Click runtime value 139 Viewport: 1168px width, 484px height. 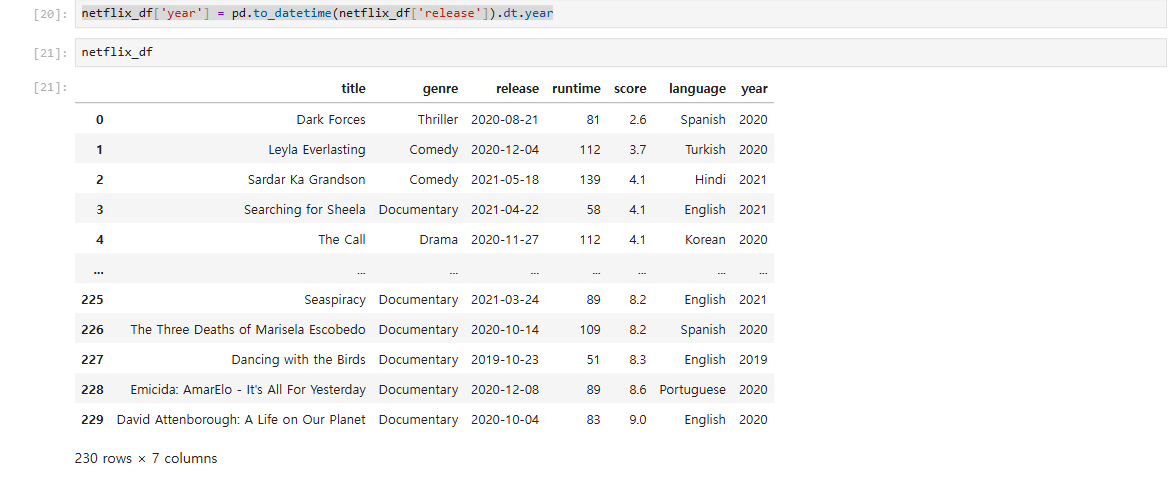589,179
